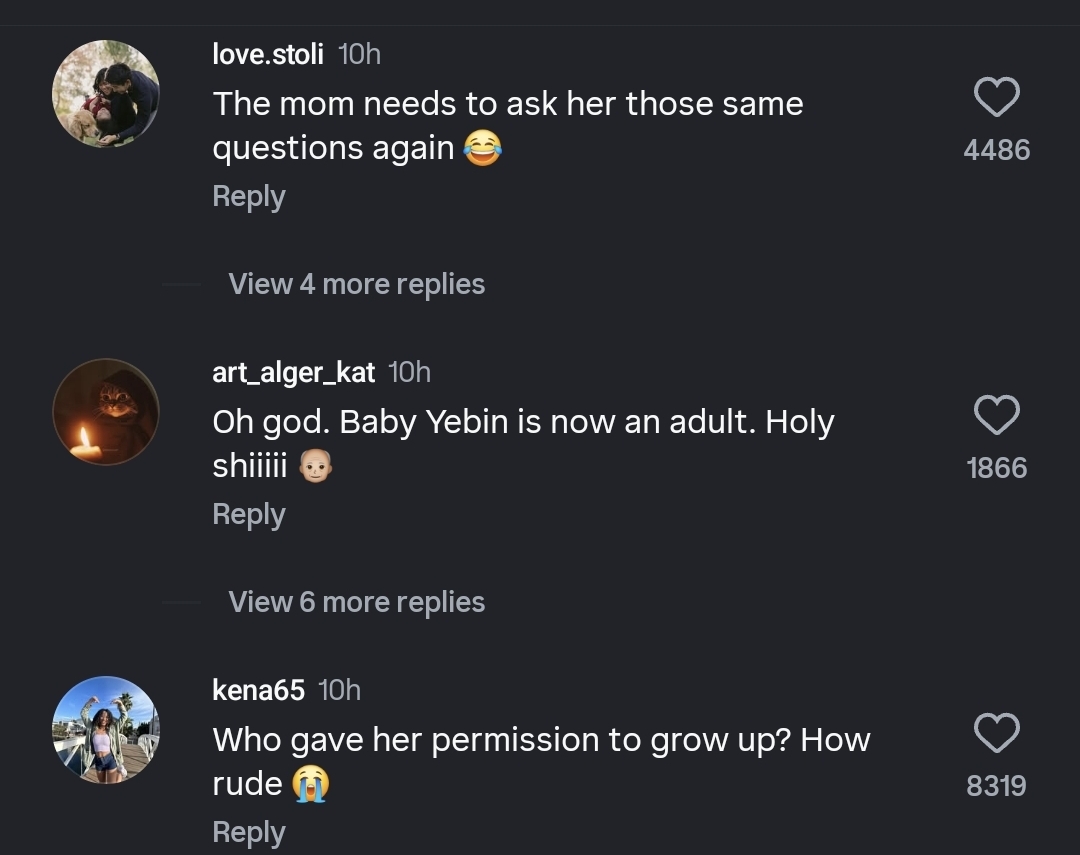Tap the 4486 like count

996,150
